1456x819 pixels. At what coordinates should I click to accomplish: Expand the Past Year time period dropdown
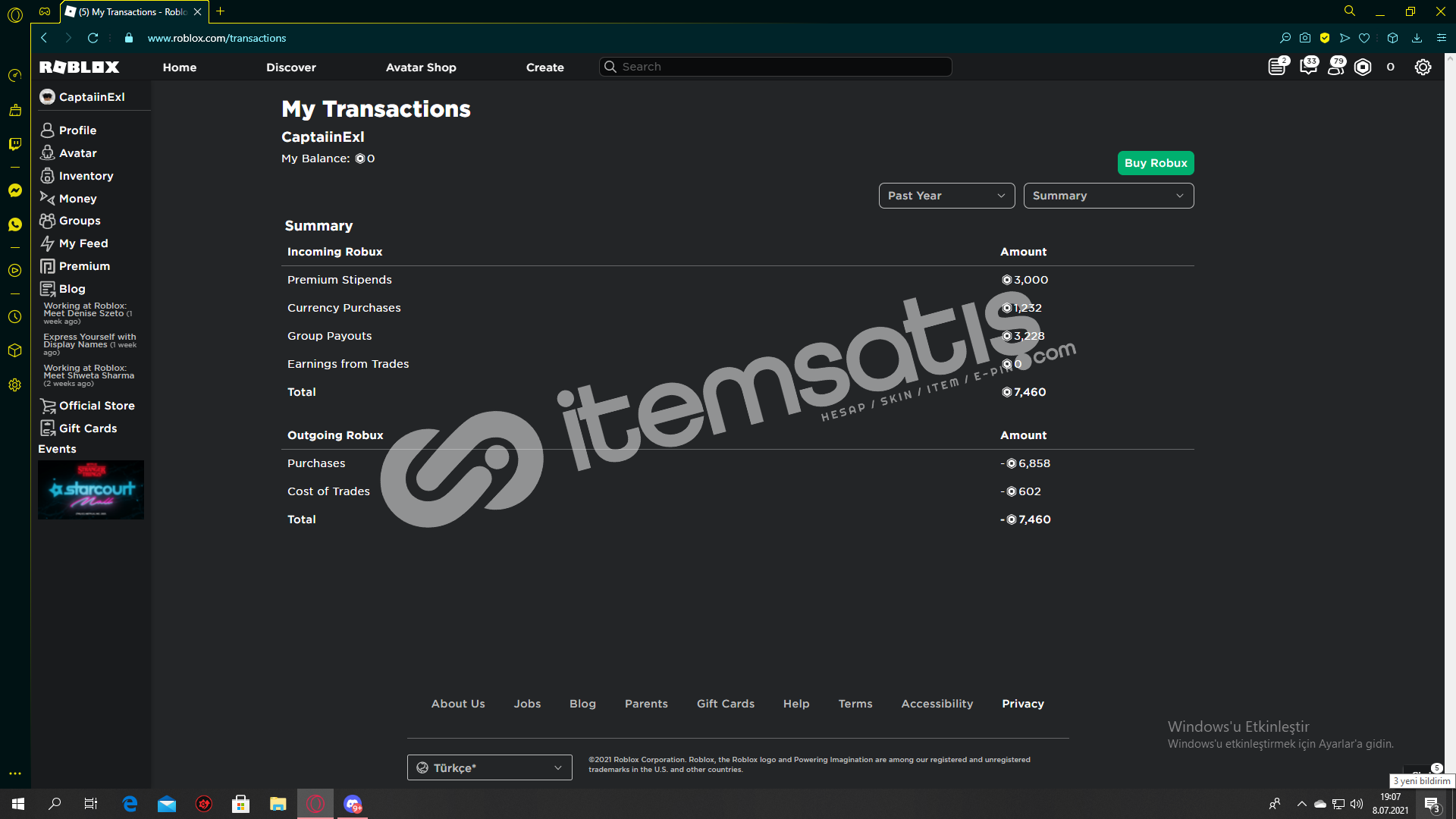click(946, 196)
